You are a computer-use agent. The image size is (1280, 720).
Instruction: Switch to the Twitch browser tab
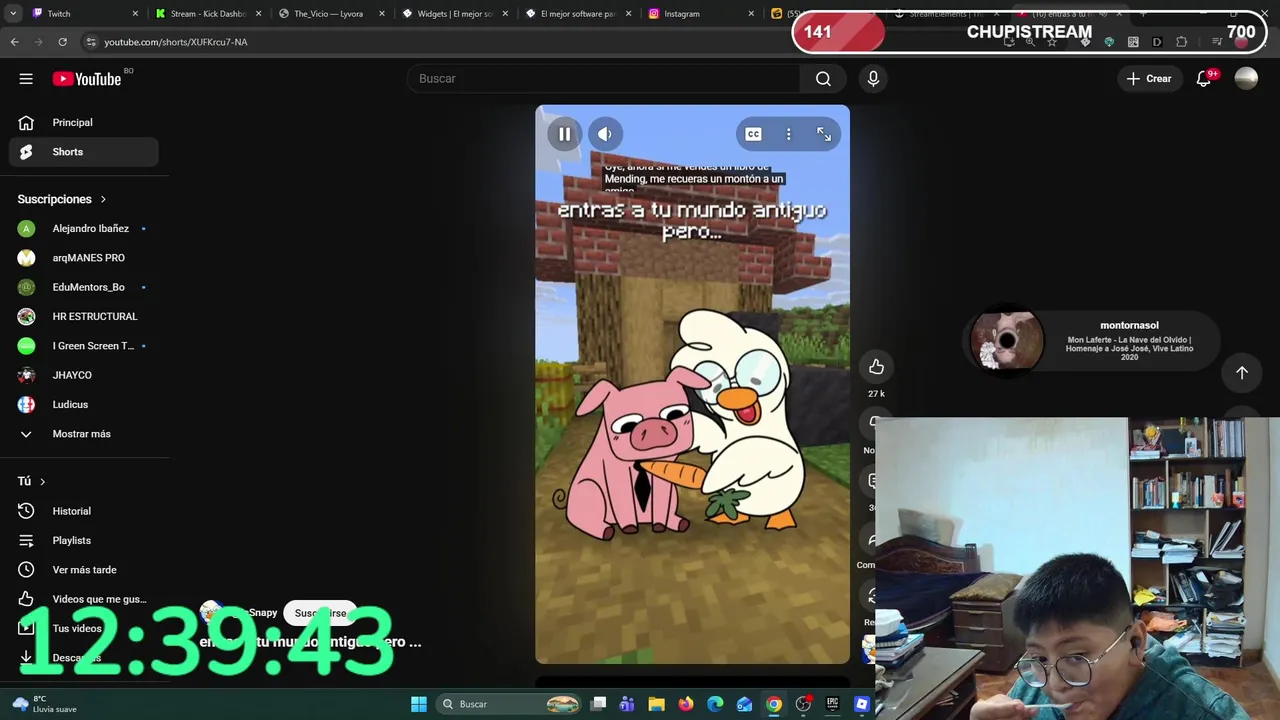(x=84, y=14)
